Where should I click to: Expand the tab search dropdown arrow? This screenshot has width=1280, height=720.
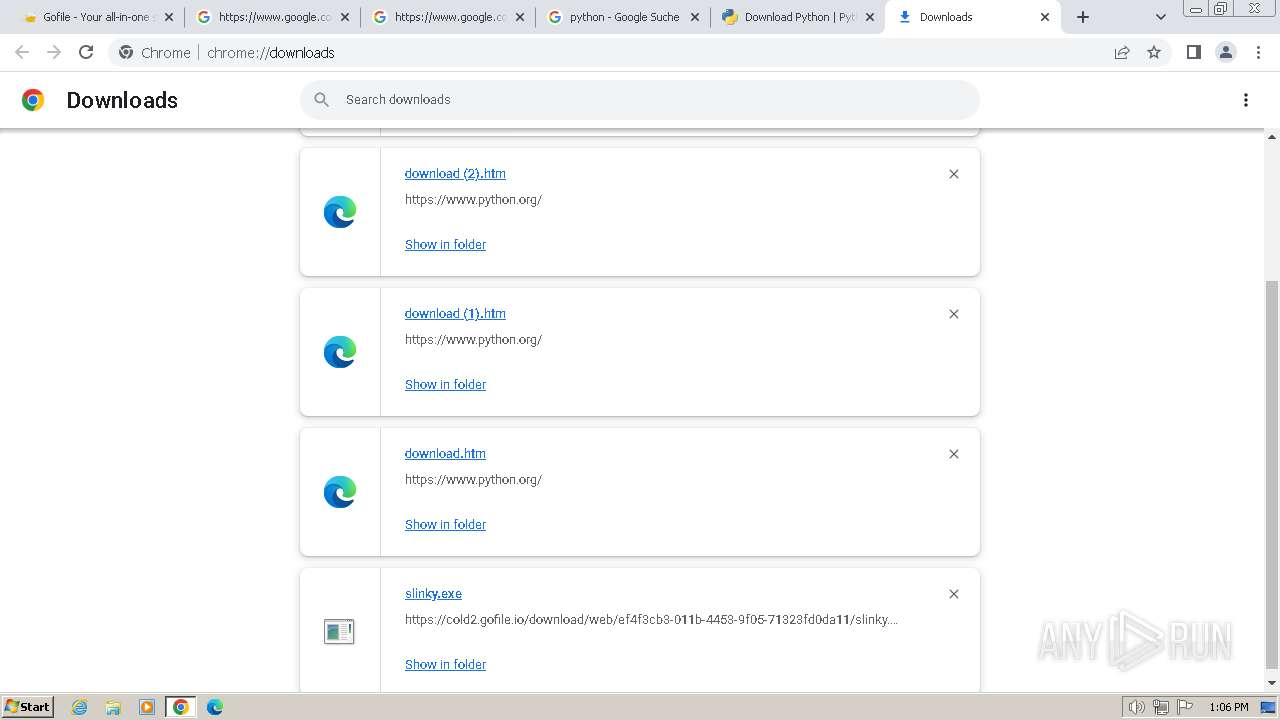point(1161,17)
